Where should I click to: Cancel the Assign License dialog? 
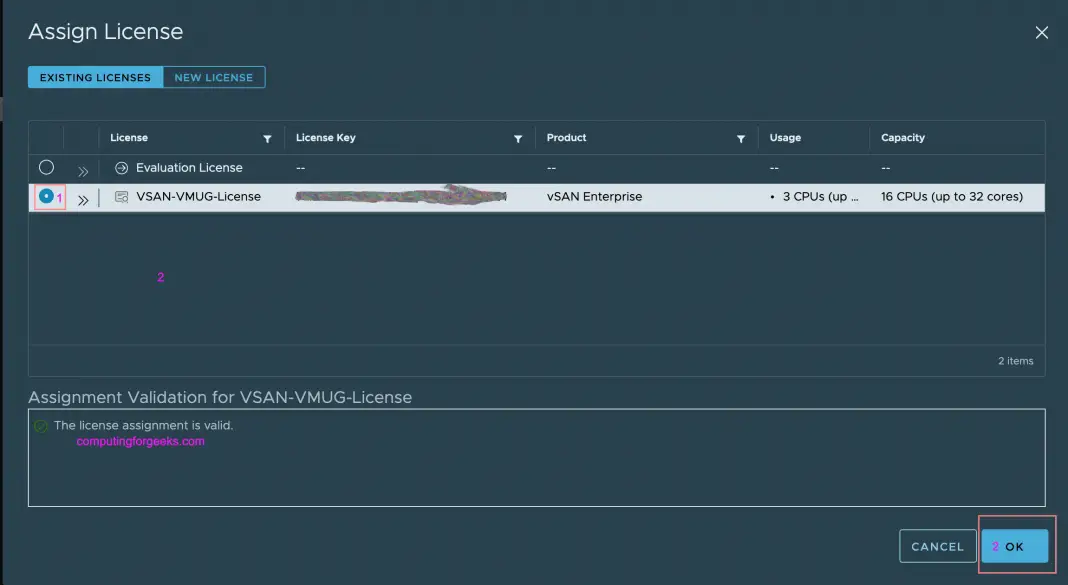click(x=937, y=546)
